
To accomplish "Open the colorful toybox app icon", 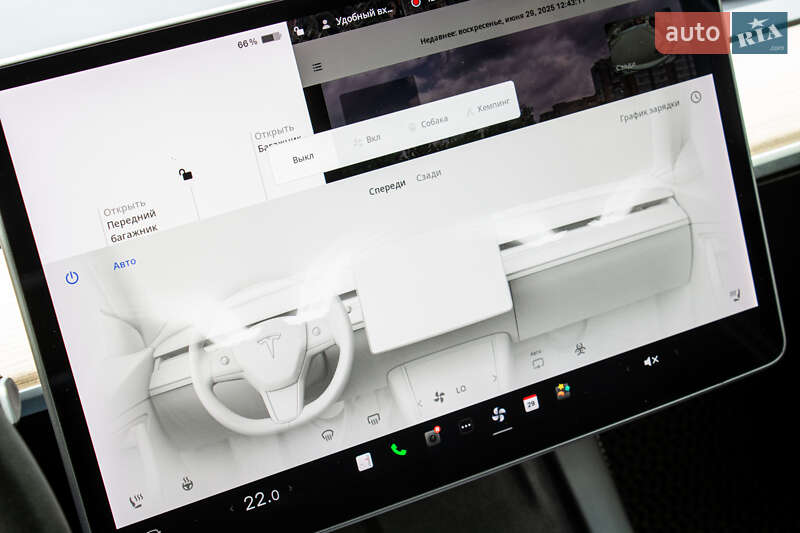I will 564,391.
